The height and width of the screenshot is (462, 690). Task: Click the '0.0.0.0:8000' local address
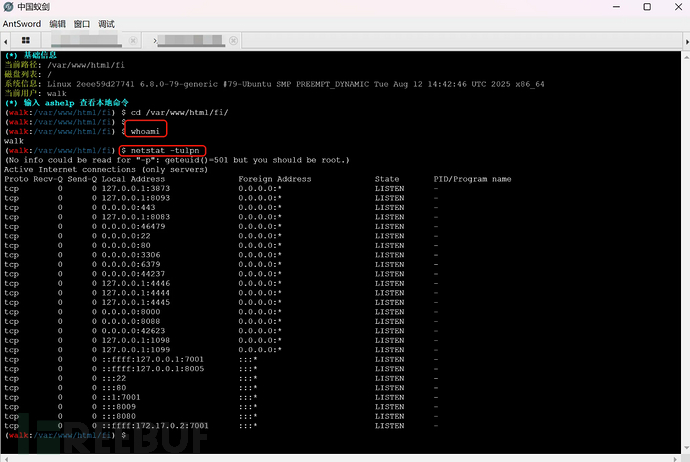pos(131,312)
